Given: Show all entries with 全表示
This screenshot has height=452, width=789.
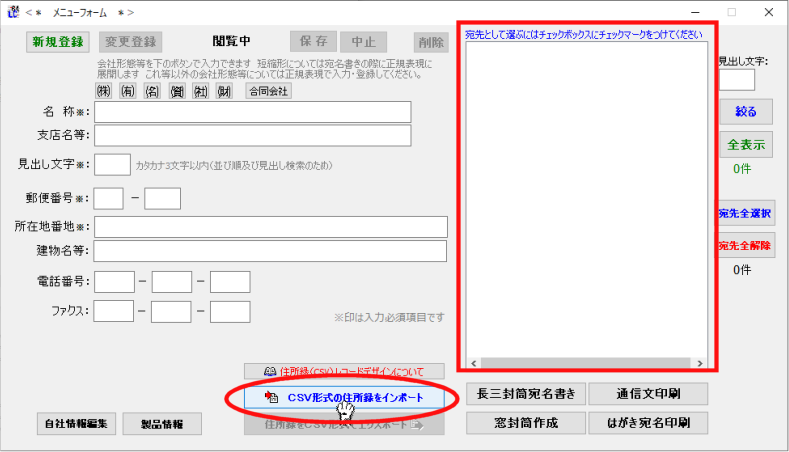Looking at the screenshot, I should [x=746, y=144].
